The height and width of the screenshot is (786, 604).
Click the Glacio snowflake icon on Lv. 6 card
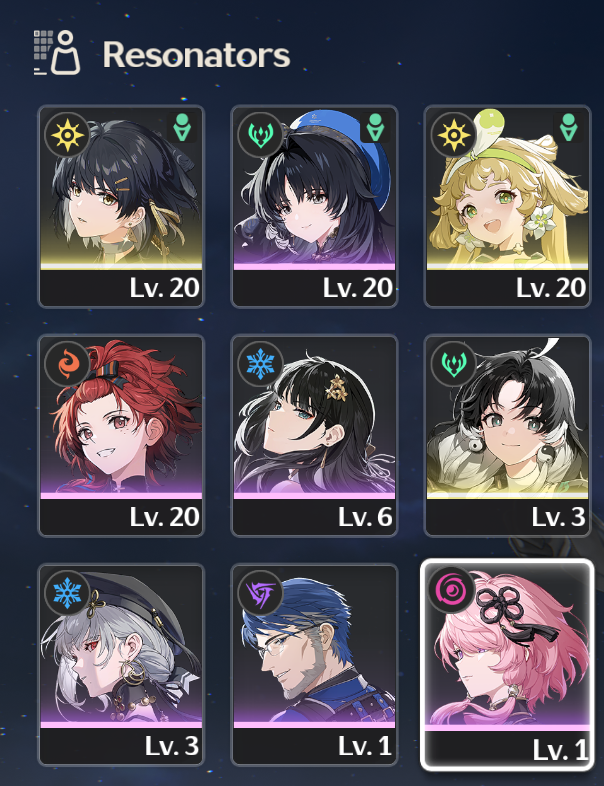tap(261, 364)
